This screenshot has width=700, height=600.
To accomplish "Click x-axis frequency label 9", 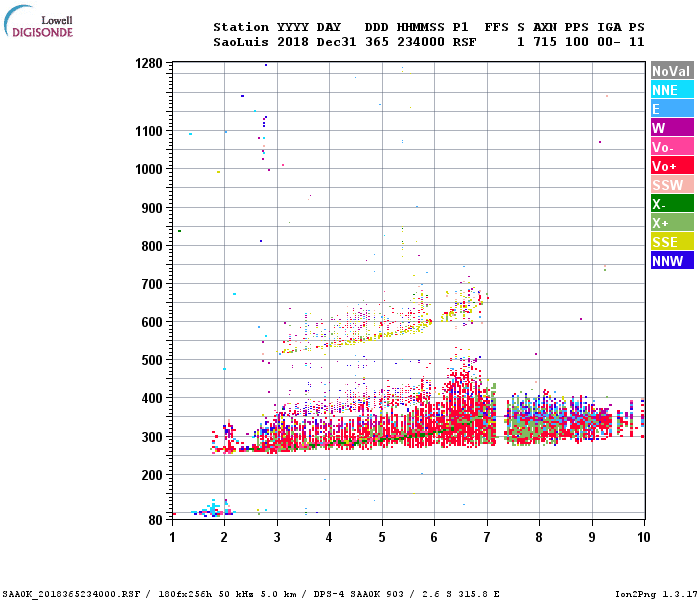I will (592, 537).
